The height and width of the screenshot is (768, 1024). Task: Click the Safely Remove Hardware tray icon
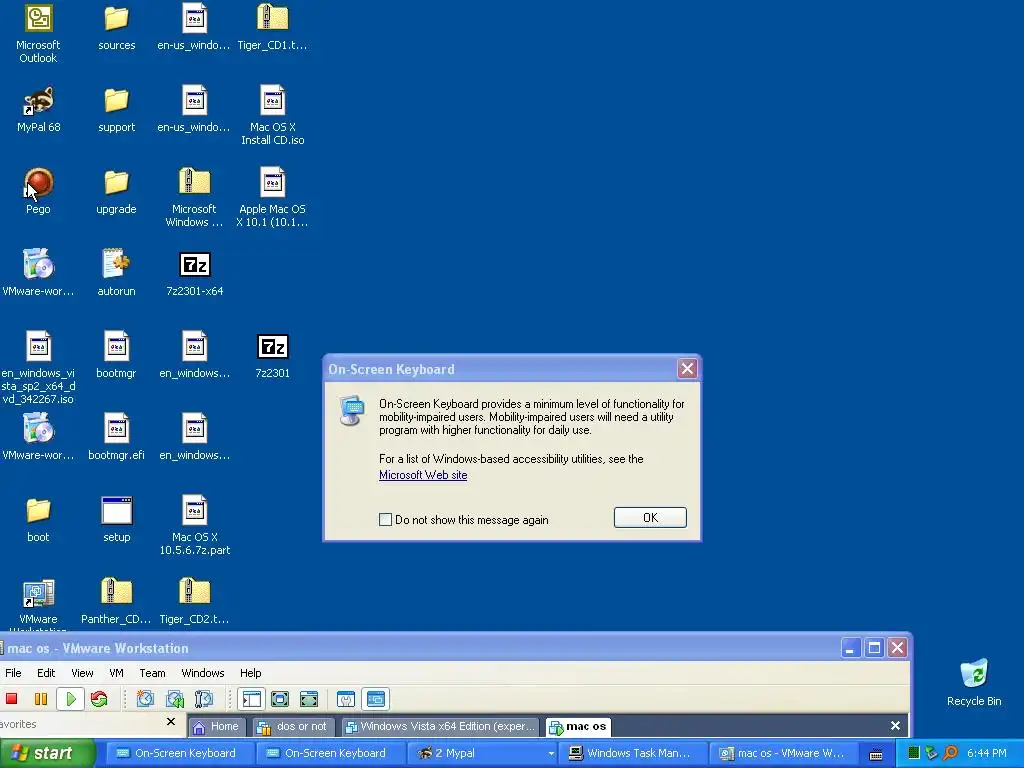931,753
